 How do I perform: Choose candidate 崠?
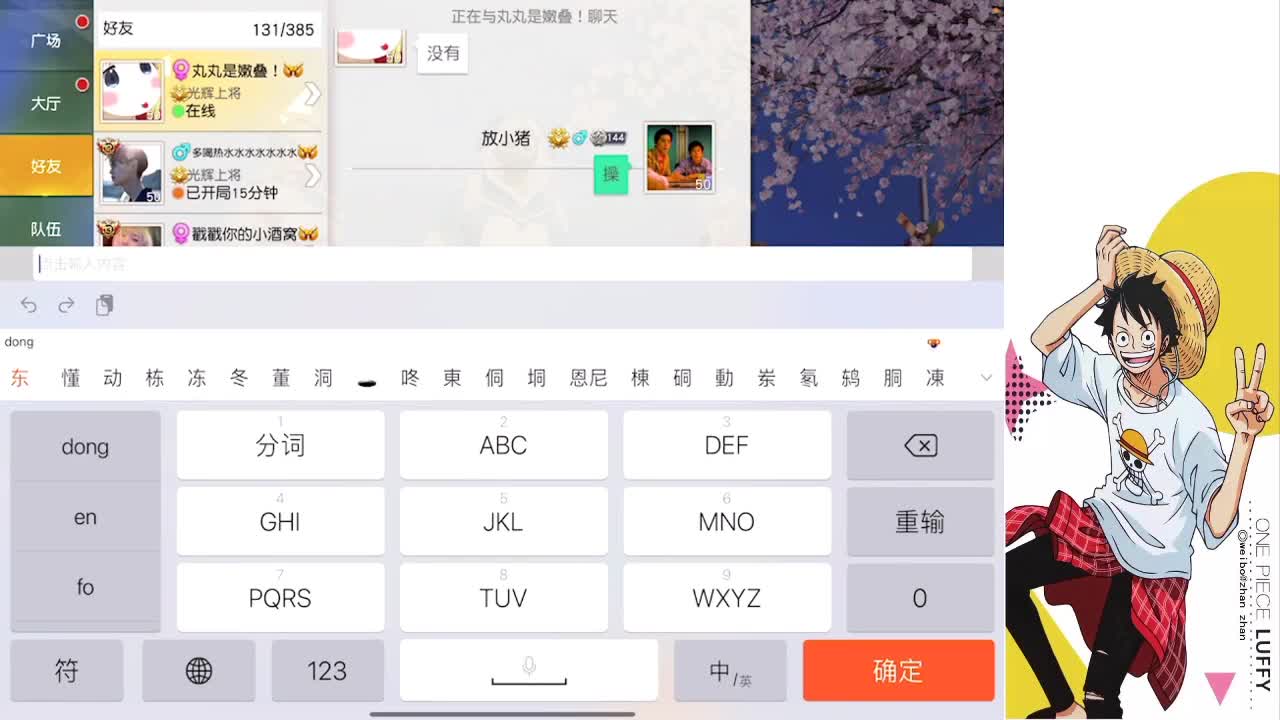coord(767,378)
